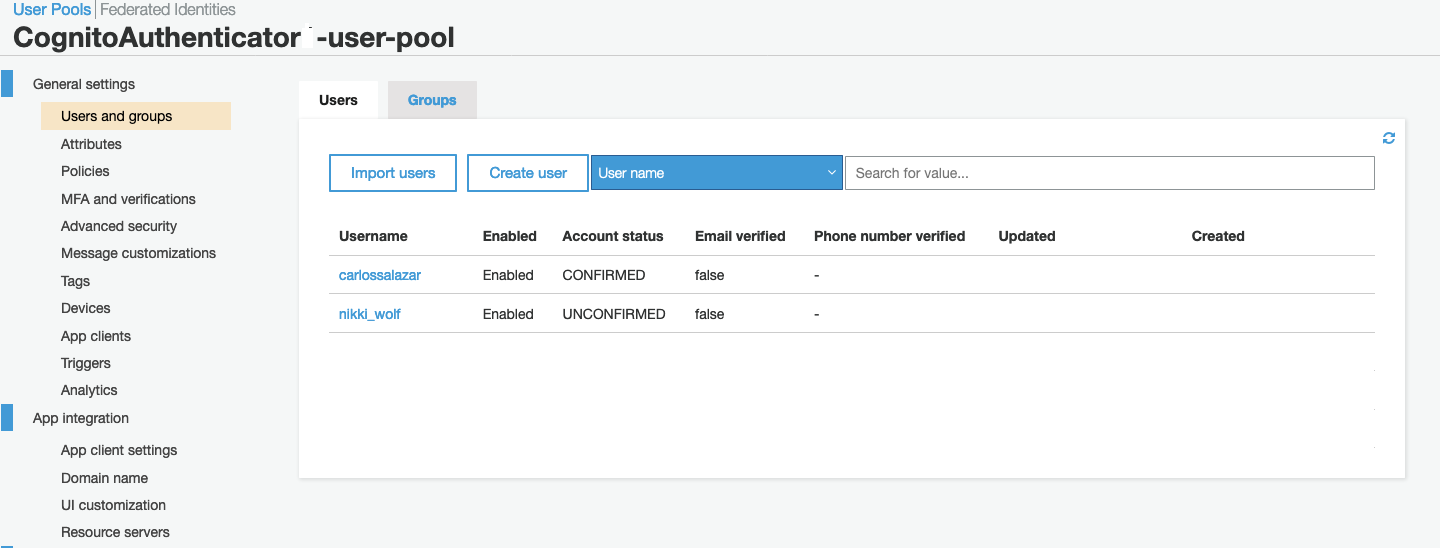Open the Devices page

(85, 308)
